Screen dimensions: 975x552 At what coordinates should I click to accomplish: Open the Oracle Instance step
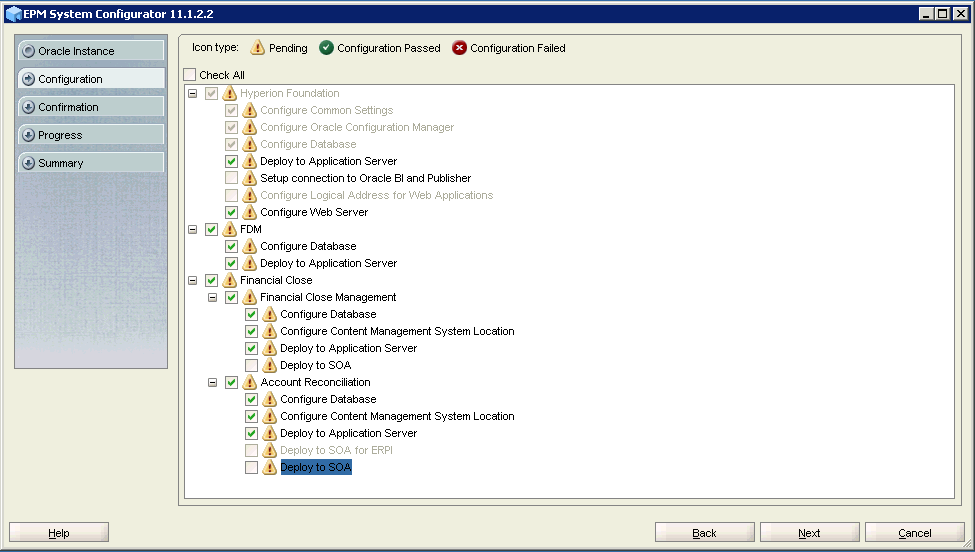point(91,51)
